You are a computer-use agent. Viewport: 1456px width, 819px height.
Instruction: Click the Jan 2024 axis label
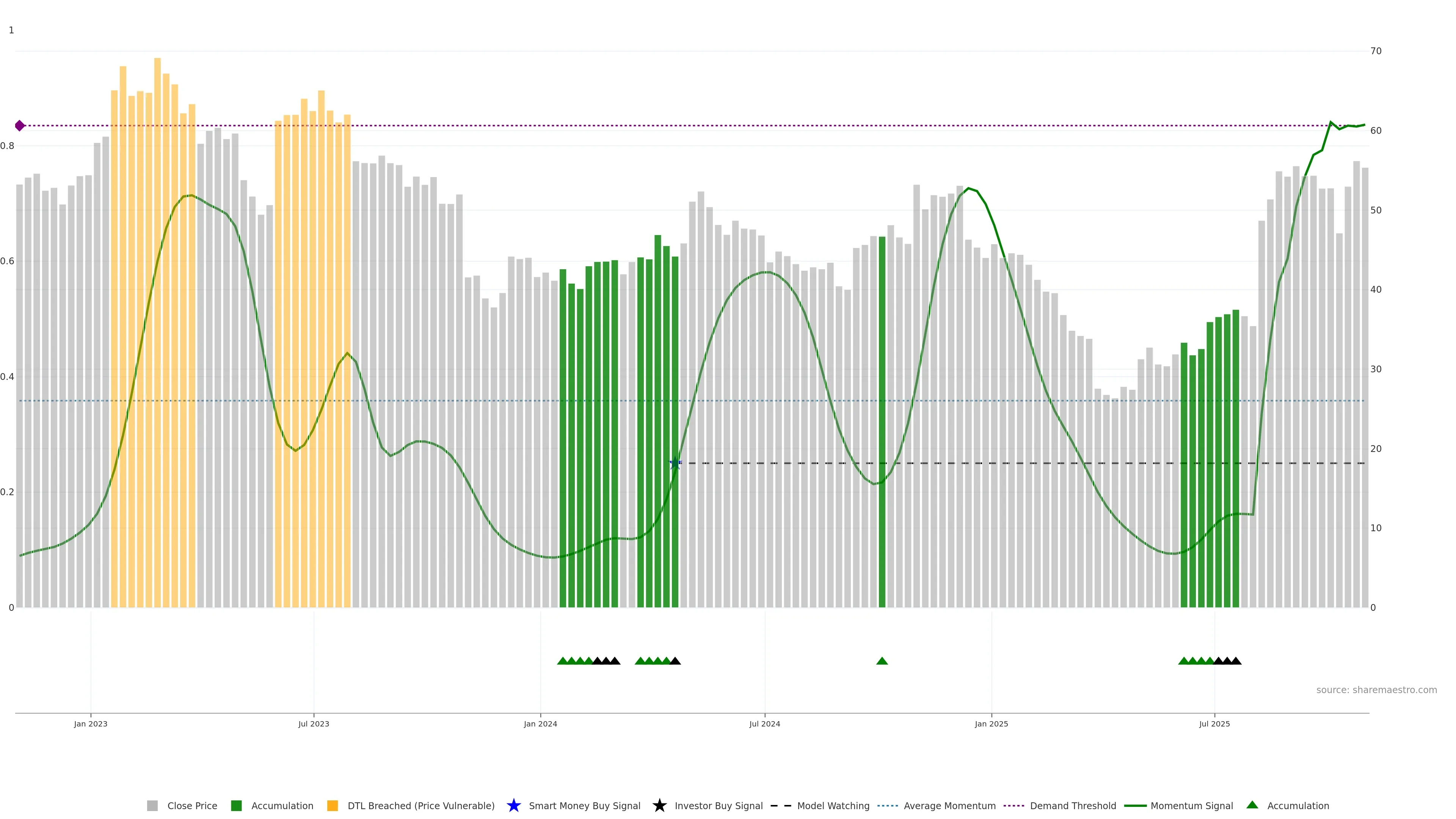click(x=540, y=723)
